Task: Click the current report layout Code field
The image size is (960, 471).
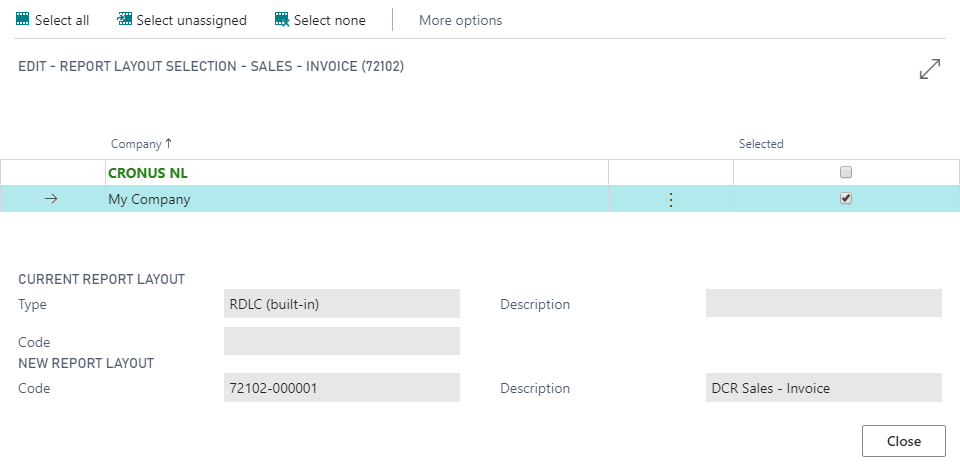Action: (x=341, y=341)
